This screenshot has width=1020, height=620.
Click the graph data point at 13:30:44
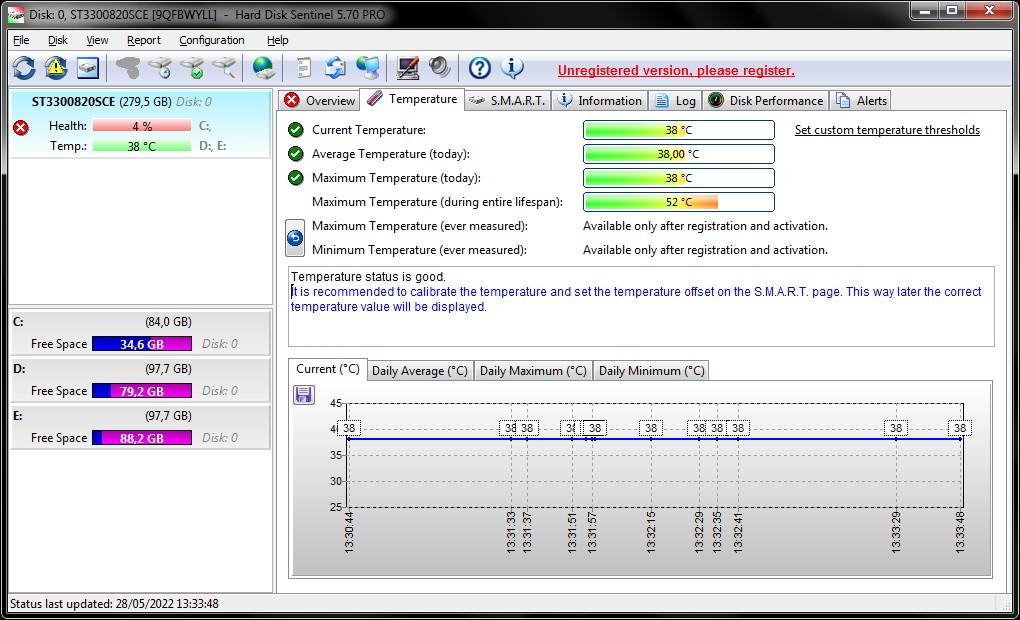pyautogui.click(x=349, y=438)
